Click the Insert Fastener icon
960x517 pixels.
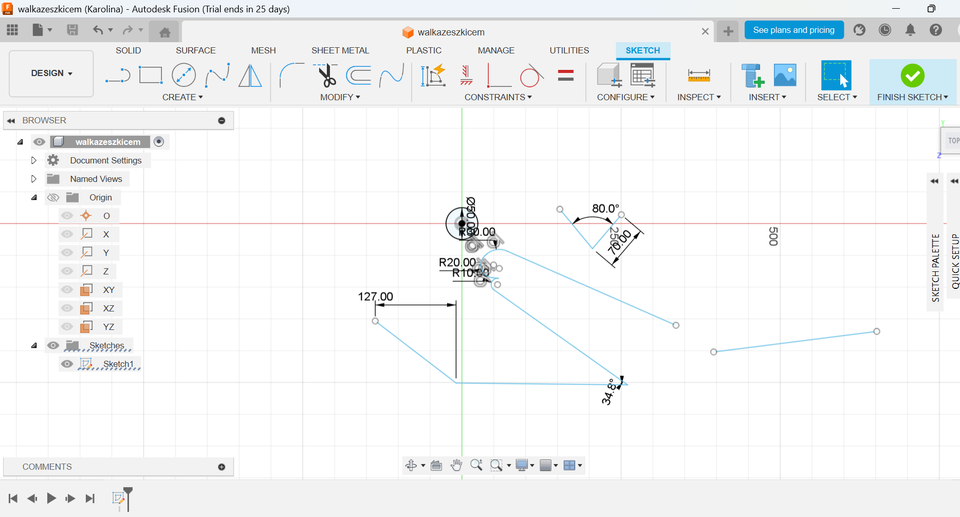pos(752,75)
